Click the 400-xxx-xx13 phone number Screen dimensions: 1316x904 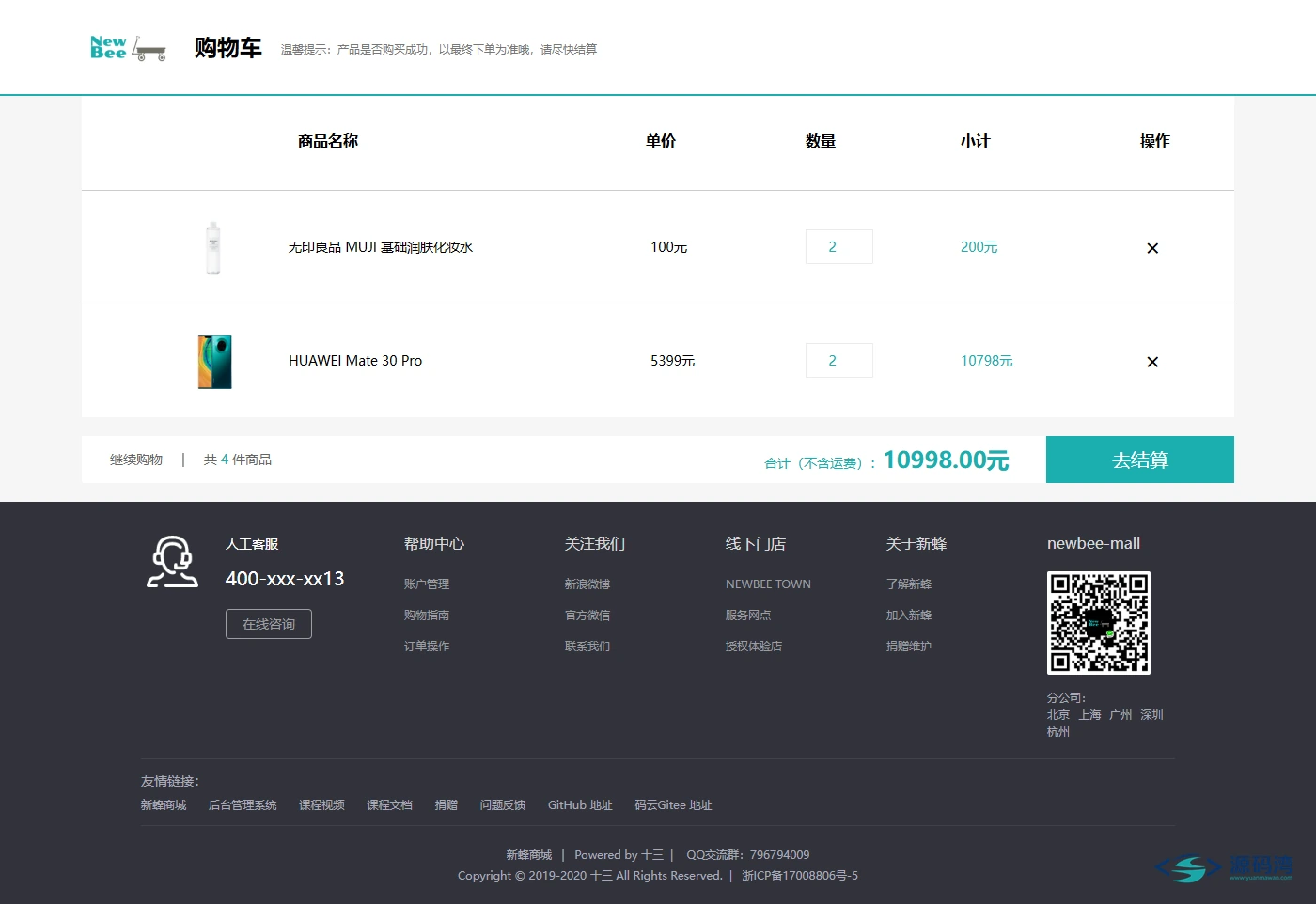[x=285, y=579]
